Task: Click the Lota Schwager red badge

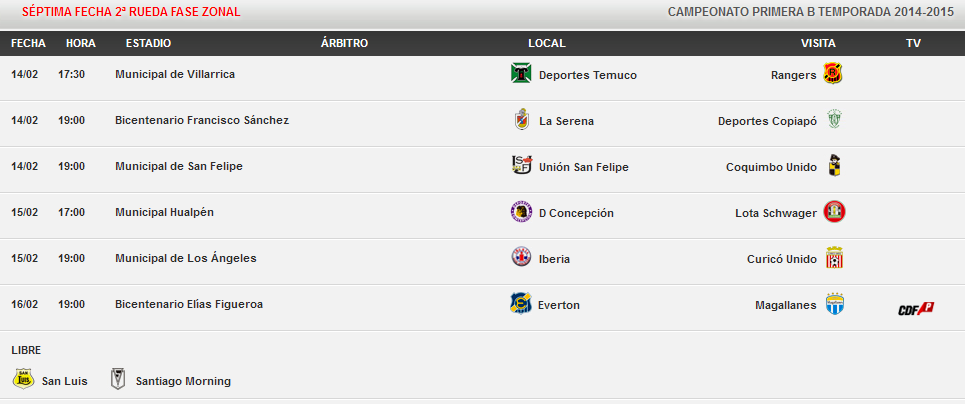Action: coord(835,212)
